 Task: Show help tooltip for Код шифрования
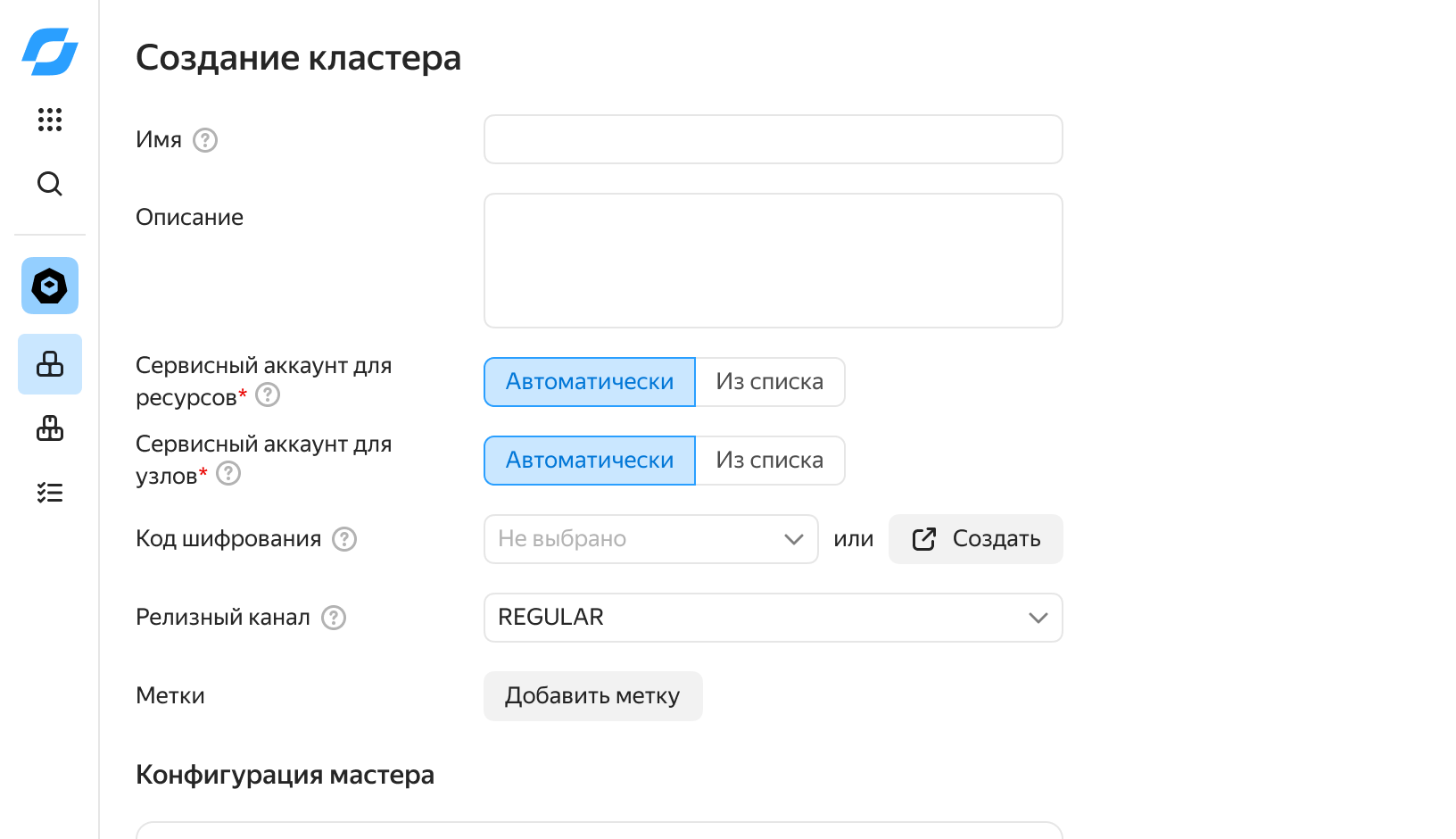pyautogui.click(x=344, y=539)
